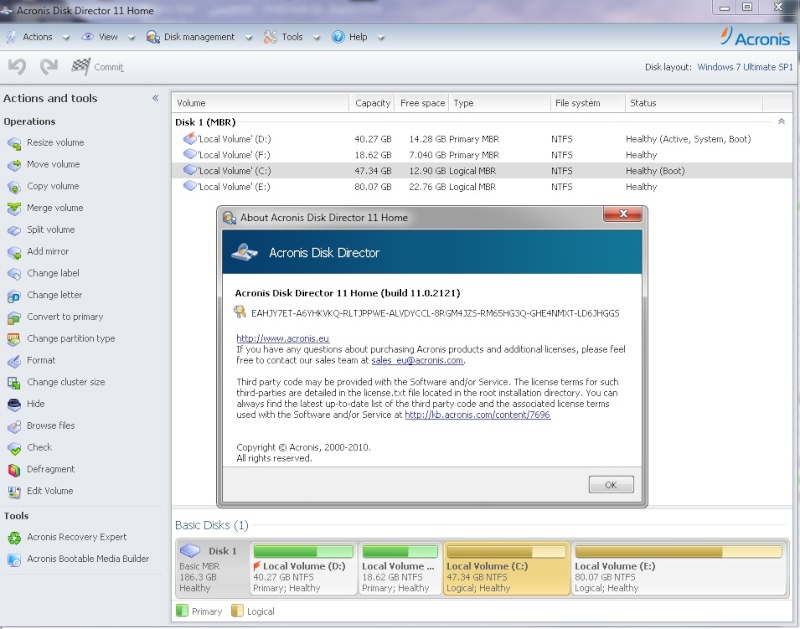Click the Edit Volume icon
Image resolution: width=800 pixels, height=629 pixels.
pyautogui.click(x=14, y=491)
